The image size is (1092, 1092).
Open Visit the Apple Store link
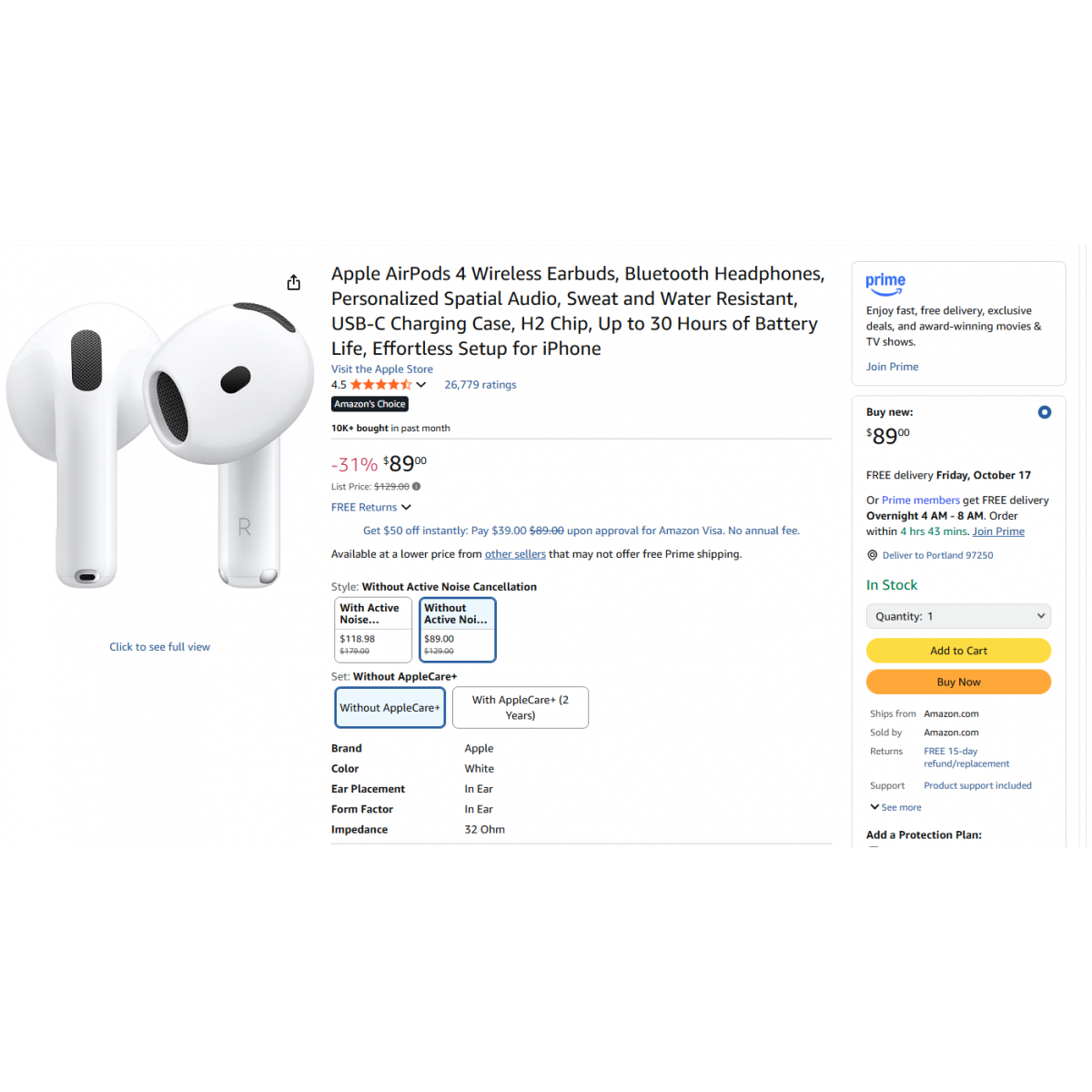point(382,369)
